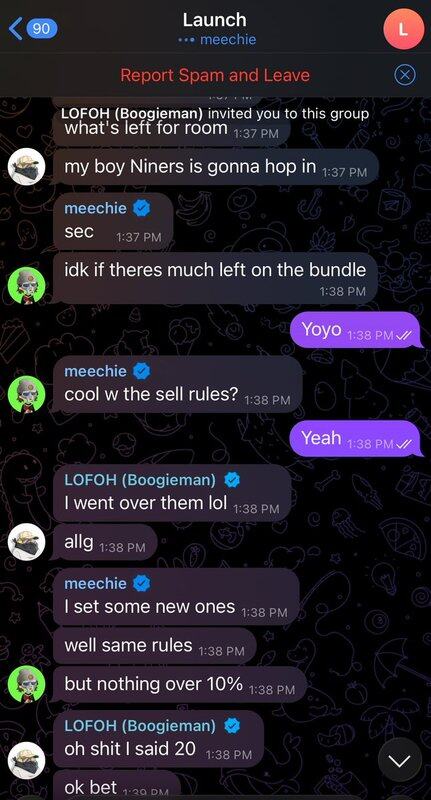Tap meechie avatar next to bundle message
Screen dimensions: 431x800
pyautogui.click(x=27, y=286)
